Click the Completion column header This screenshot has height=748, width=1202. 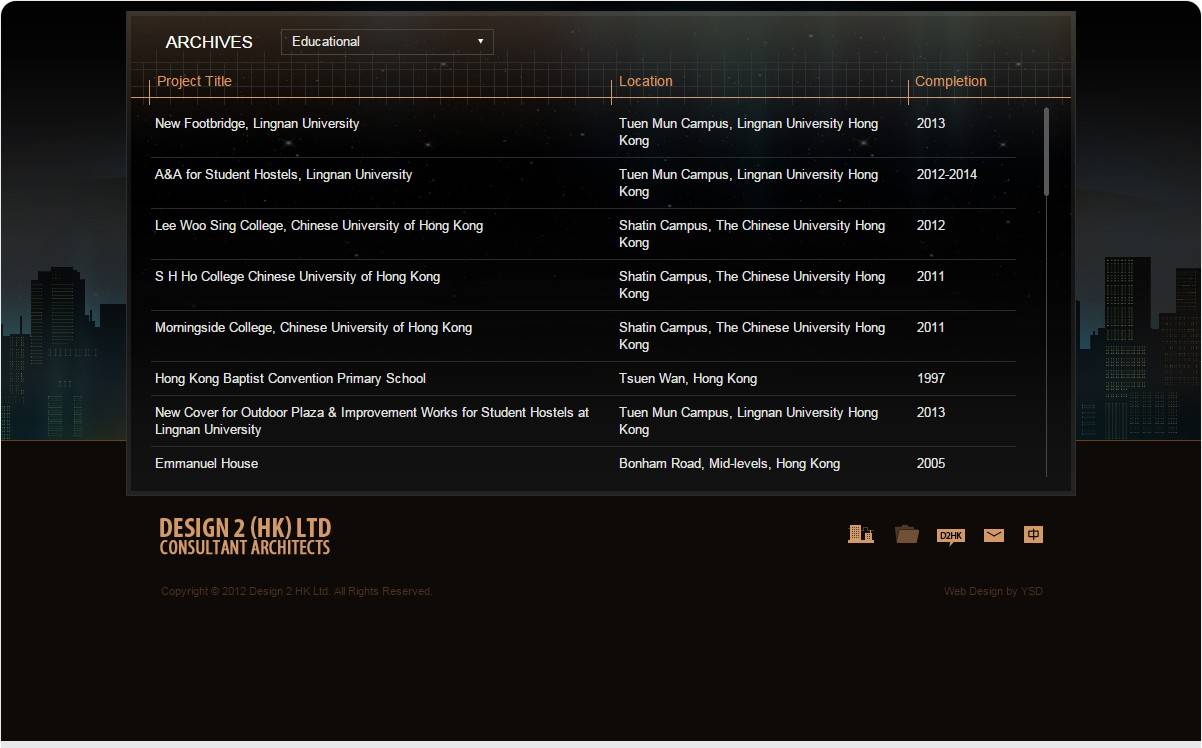pyautogui.click(x=950, y=82)
